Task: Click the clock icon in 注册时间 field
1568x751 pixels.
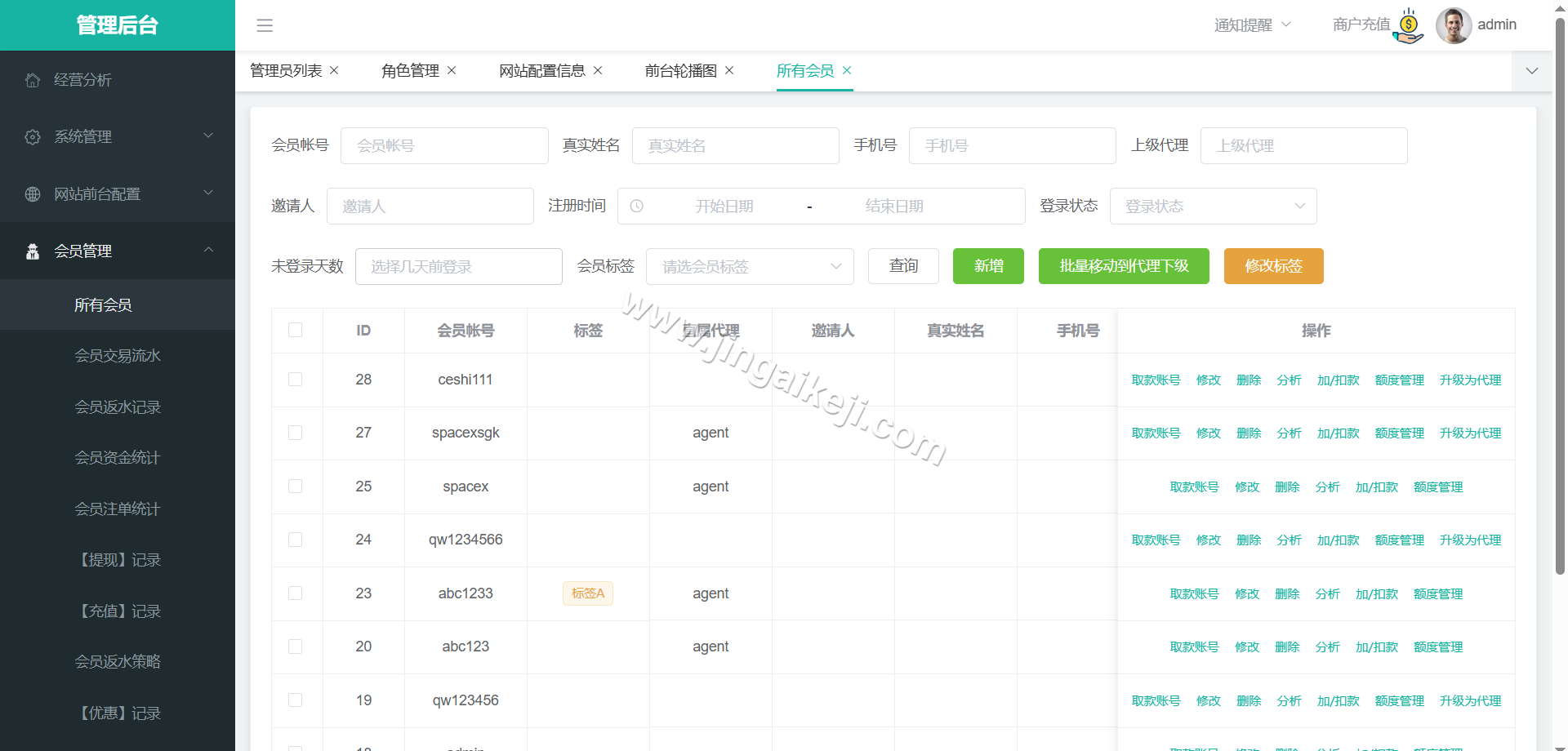Action: tap(637, 206)
